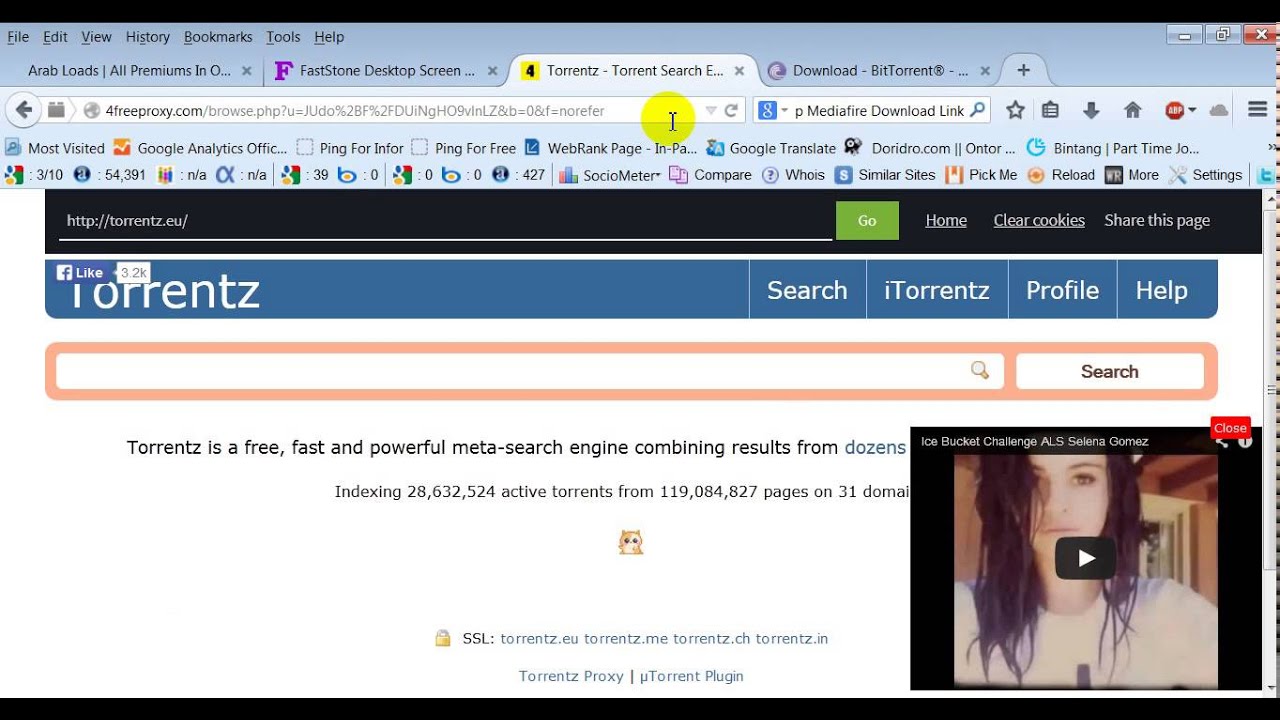Click the Alexa rank 54,391 indicator

[x=110, y=174]
